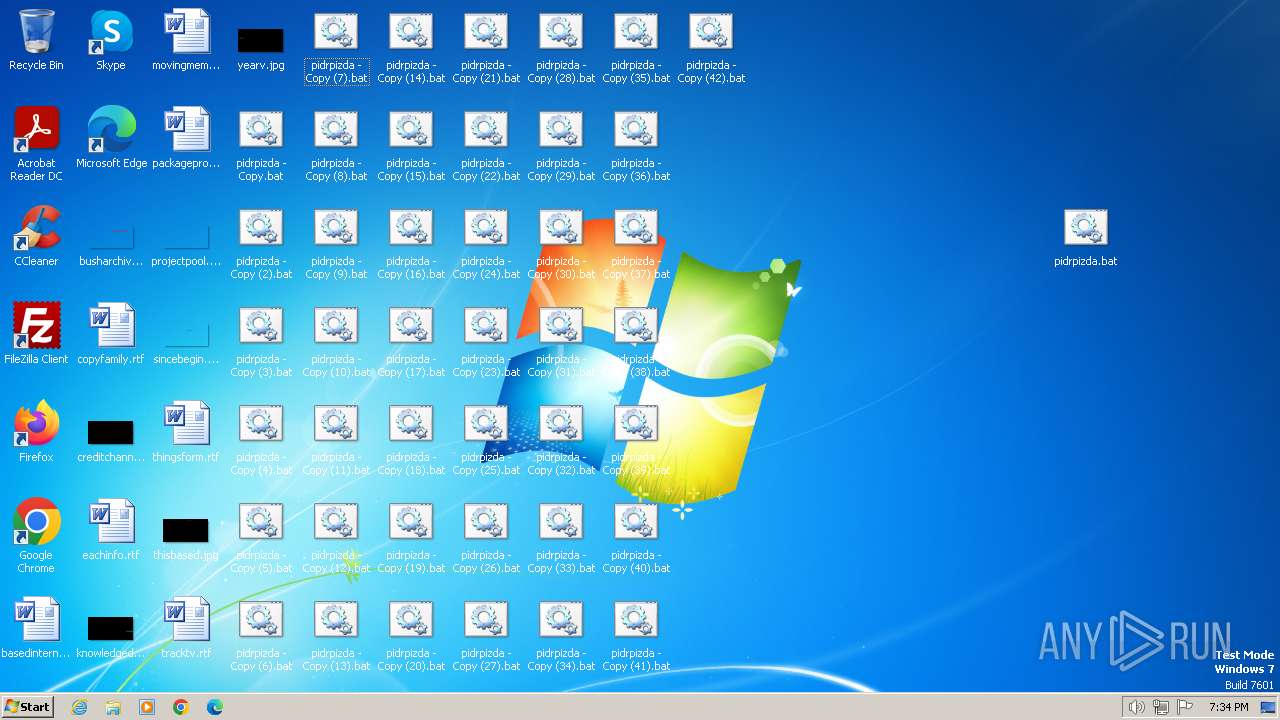Launch Microsoft Edge desktop shortcut
Screen dimensions: 1280x720
[111, 138]
